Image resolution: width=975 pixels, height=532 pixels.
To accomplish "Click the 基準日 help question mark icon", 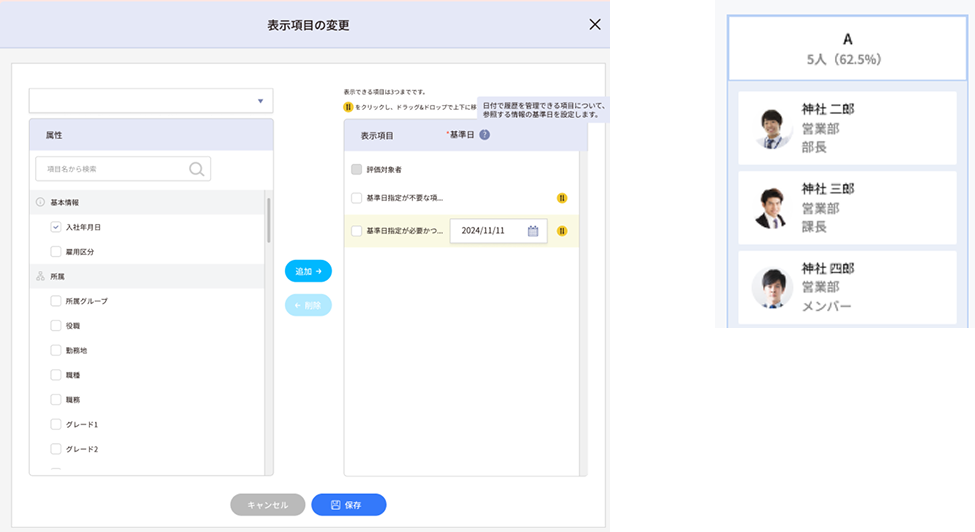I will (x=484, y=135).
